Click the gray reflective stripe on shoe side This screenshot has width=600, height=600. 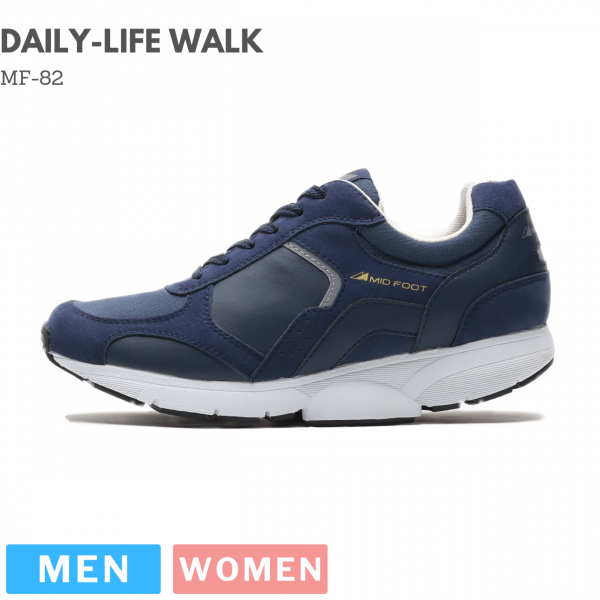pos(318,268)
